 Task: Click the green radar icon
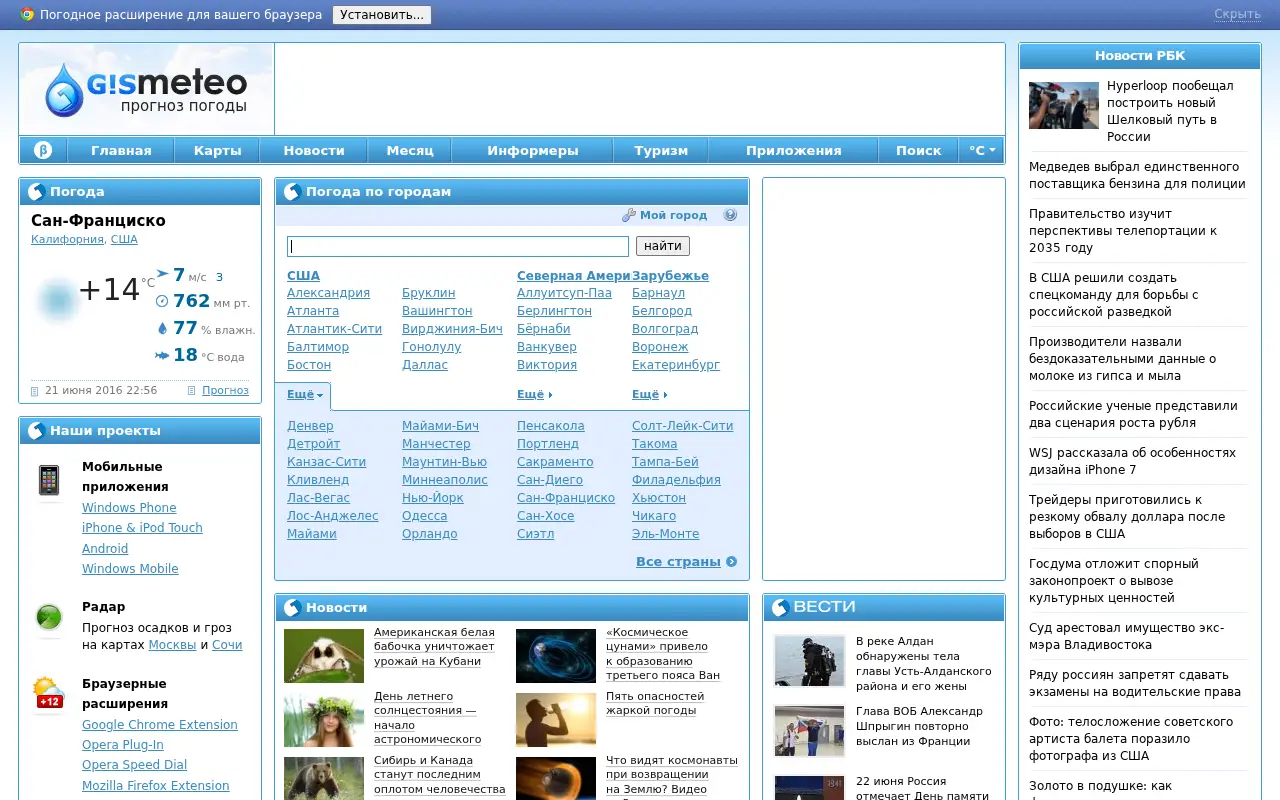click(x=48, y=617)
